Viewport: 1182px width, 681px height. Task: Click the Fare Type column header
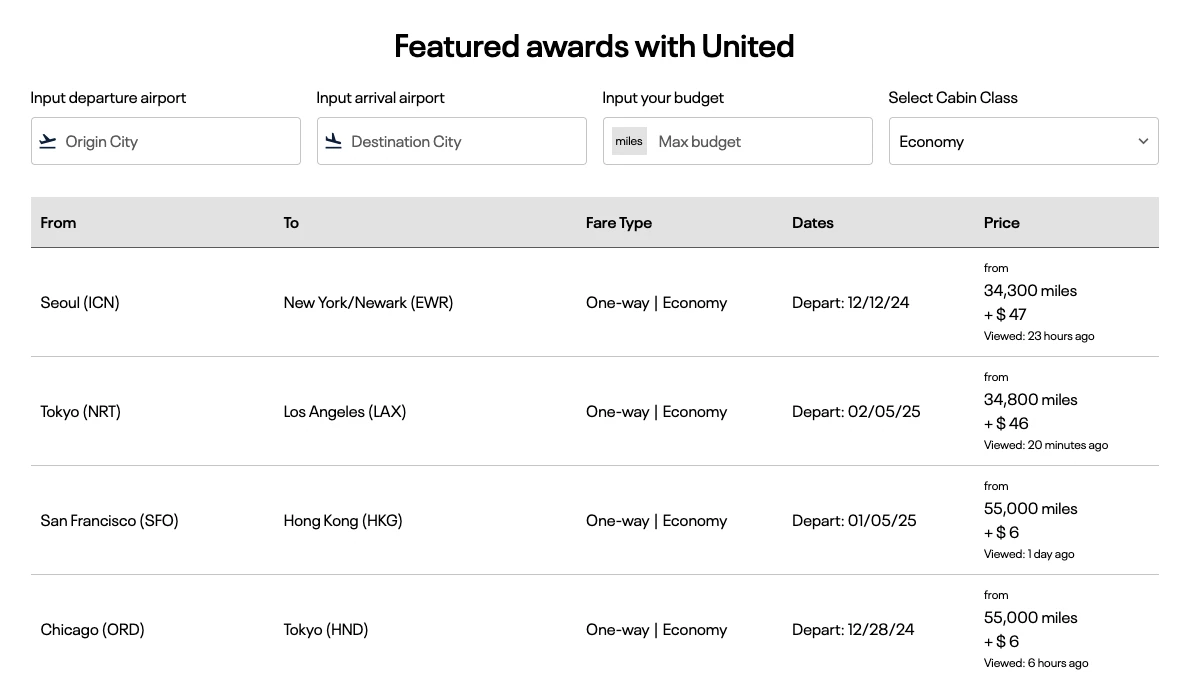tap(619, 222)
